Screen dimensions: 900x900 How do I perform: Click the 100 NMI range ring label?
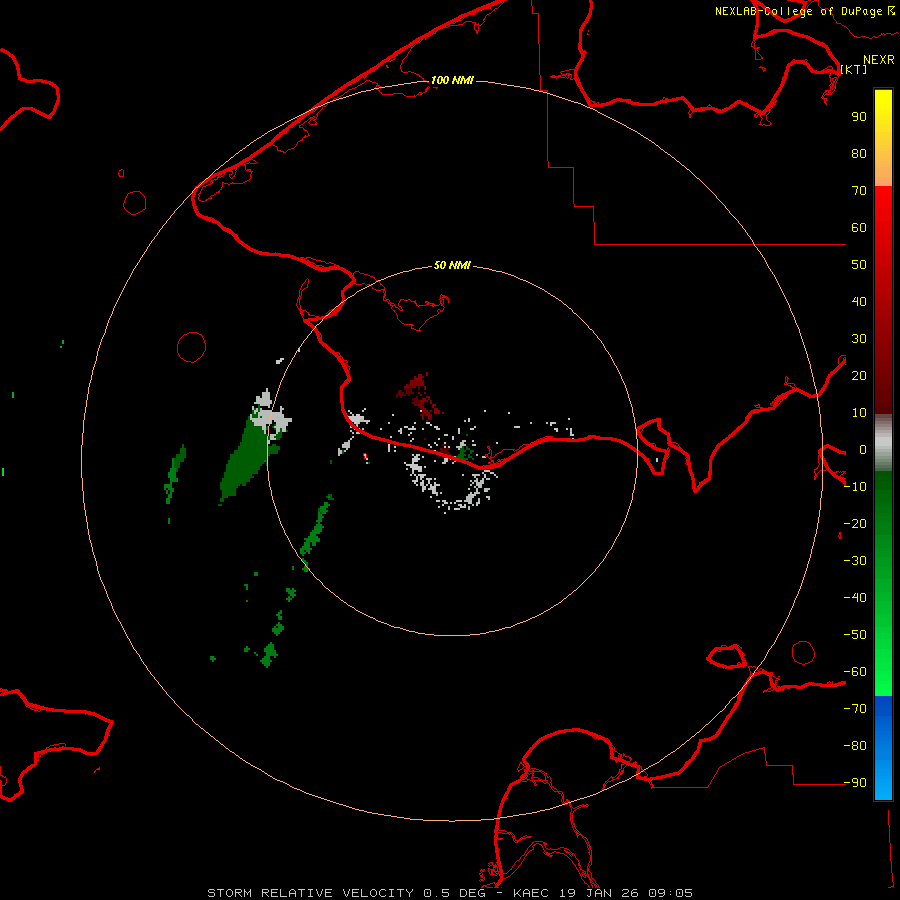[x=452, y=80]
